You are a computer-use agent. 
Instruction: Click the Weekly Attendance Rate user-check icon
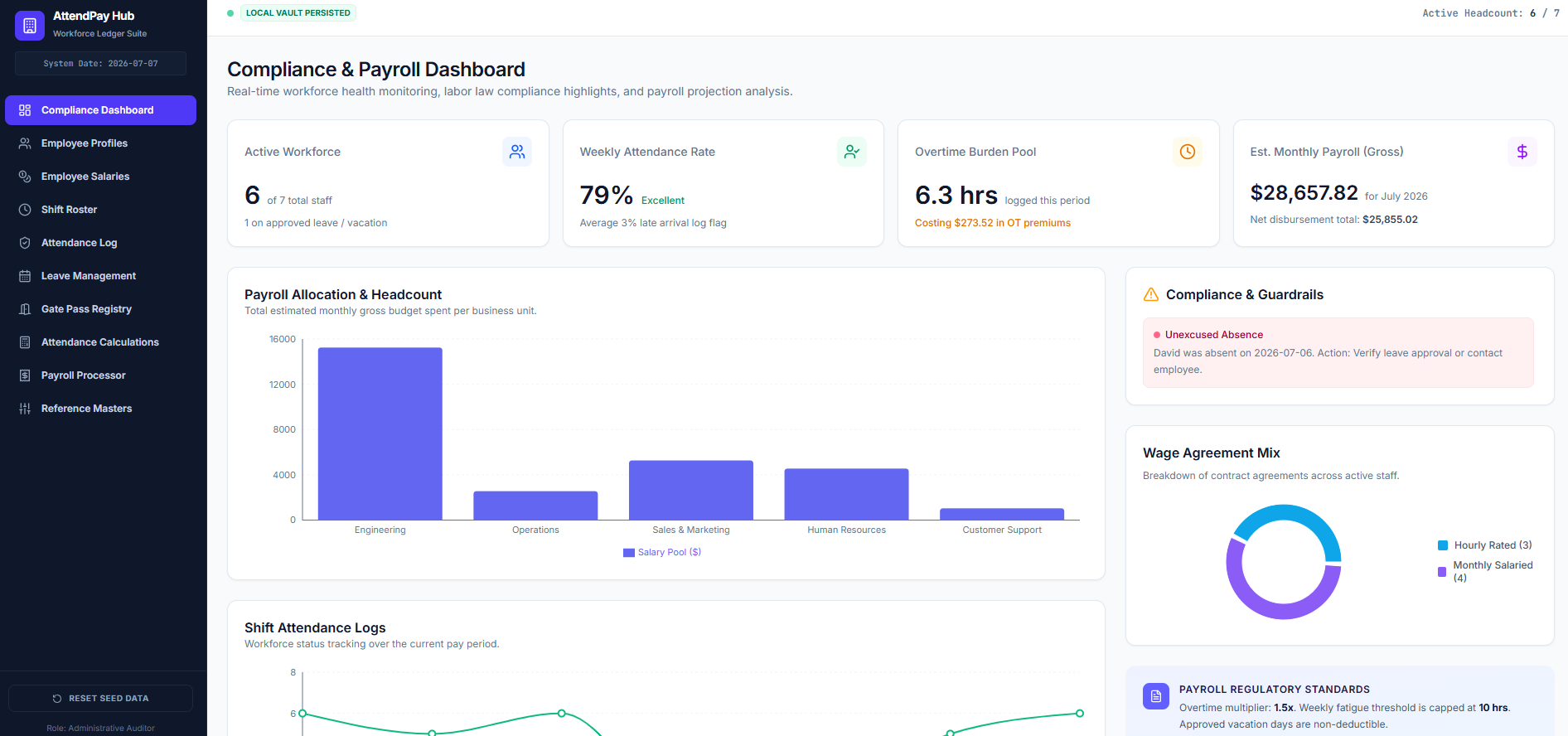pos(852,152)
